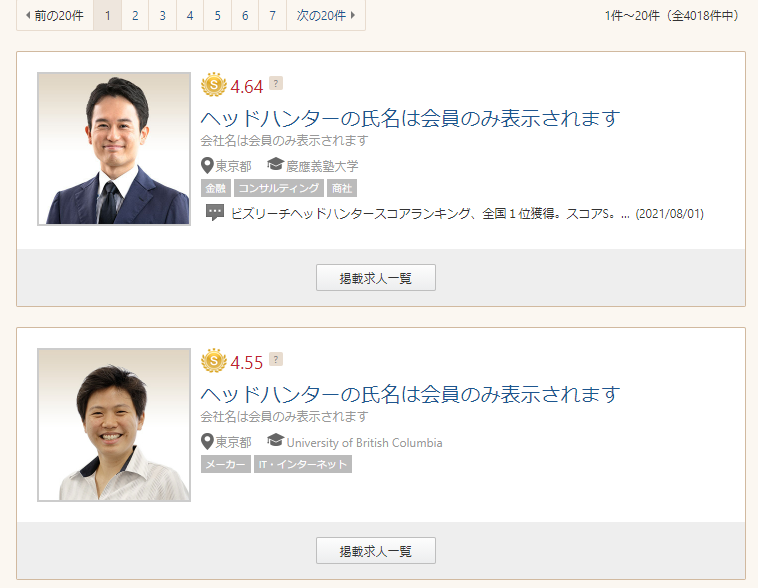The image size is (758, 588).
Task: Click graduation cap icon next to 慶應義塾大学
Action: [x=275, y=164]
